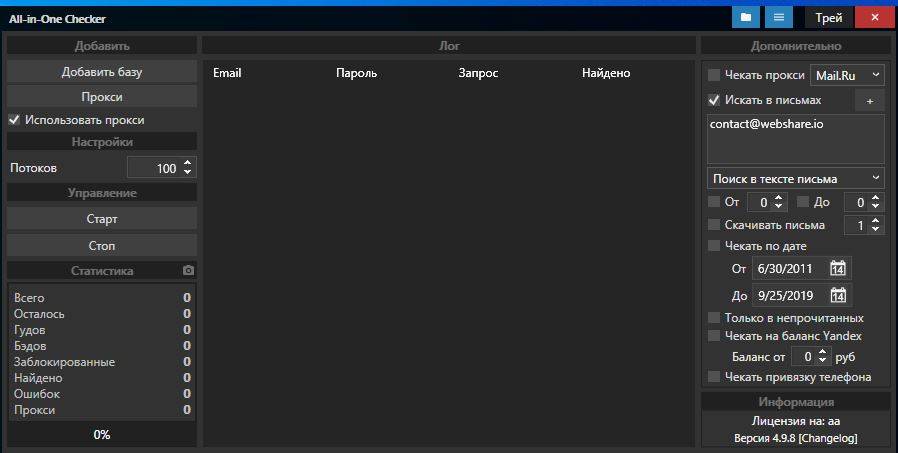Click the Трей button
Image resolution: width=898 pixels, height=453 pixels.
[829, 18]
